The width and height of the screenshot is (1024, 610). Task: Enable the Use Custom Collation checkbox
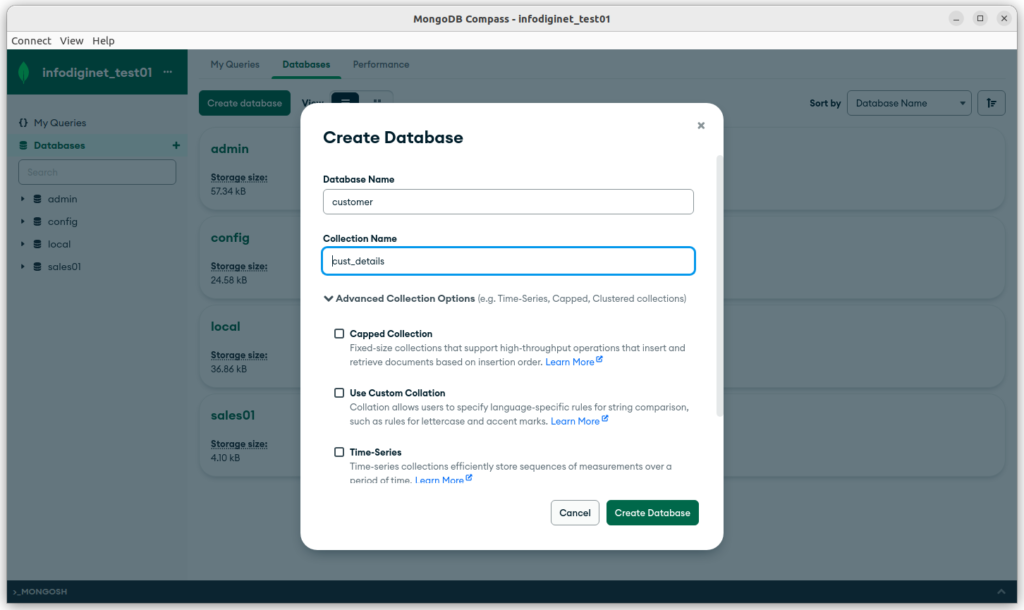tap(339, 393)
